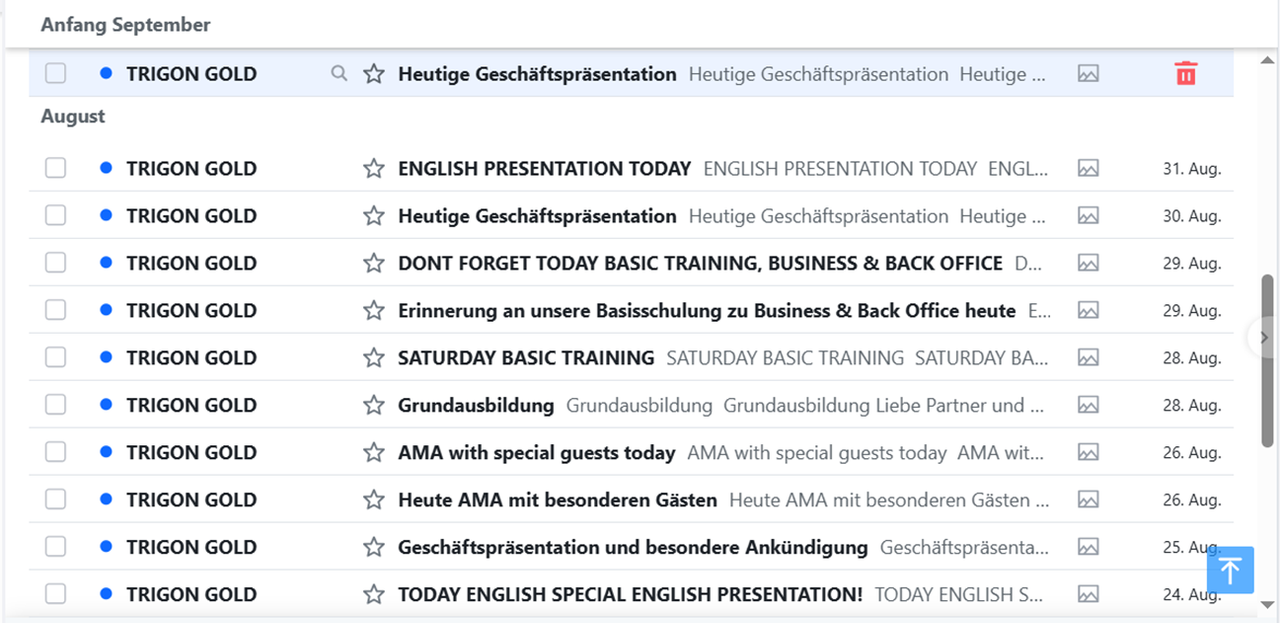Mark checkbox for Heute AMA mit besonderen Gästen

[55, 499]
